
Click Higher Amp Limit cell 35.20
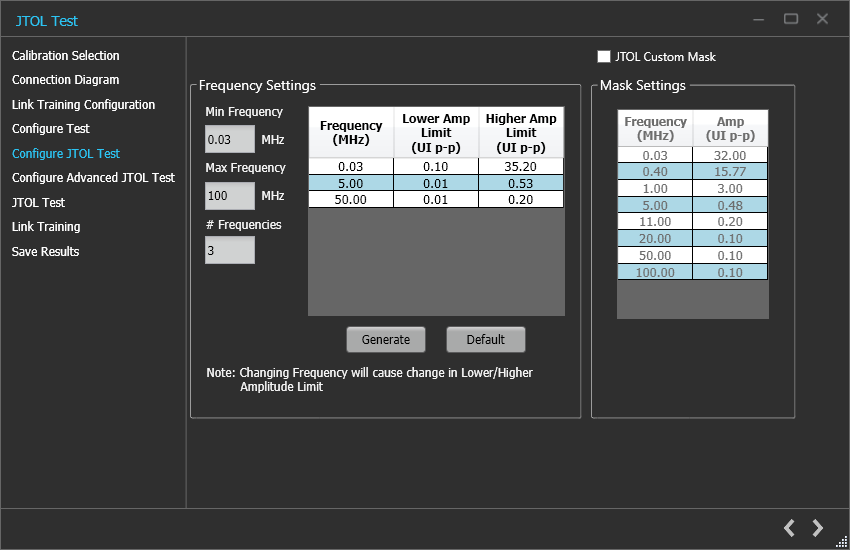coord(521,167)
